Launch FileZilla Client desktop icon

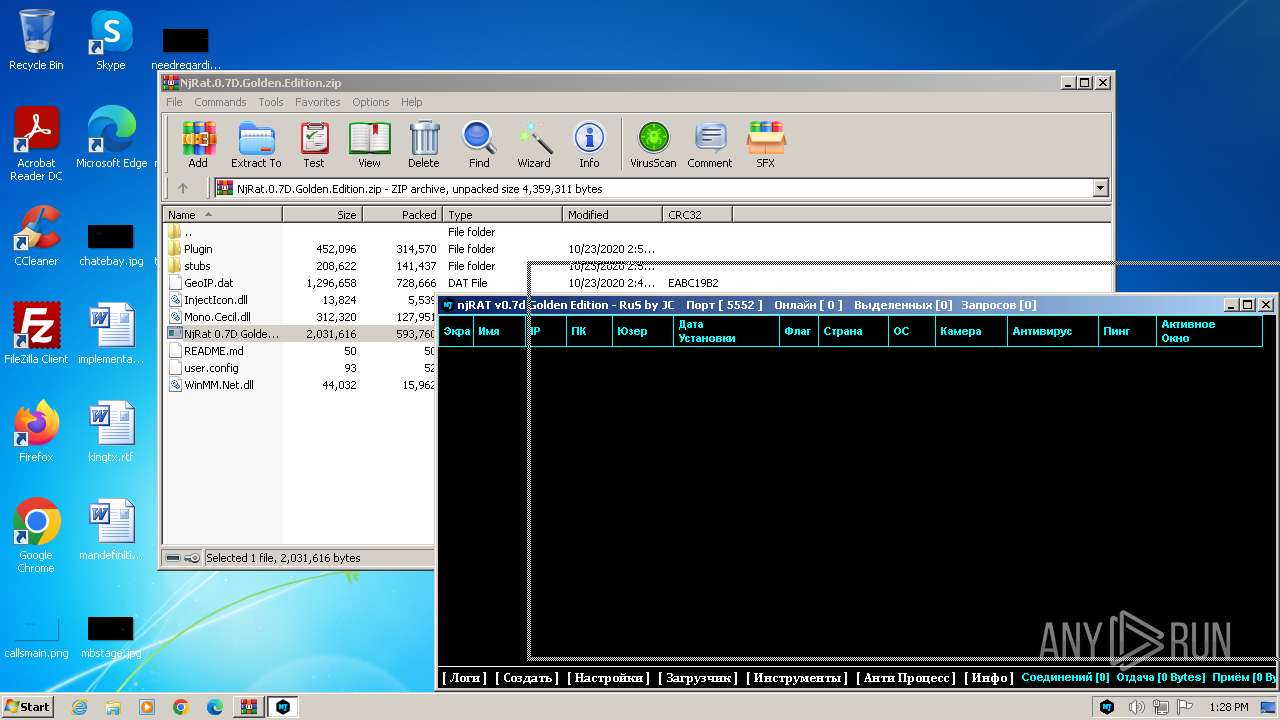(36, 334)
